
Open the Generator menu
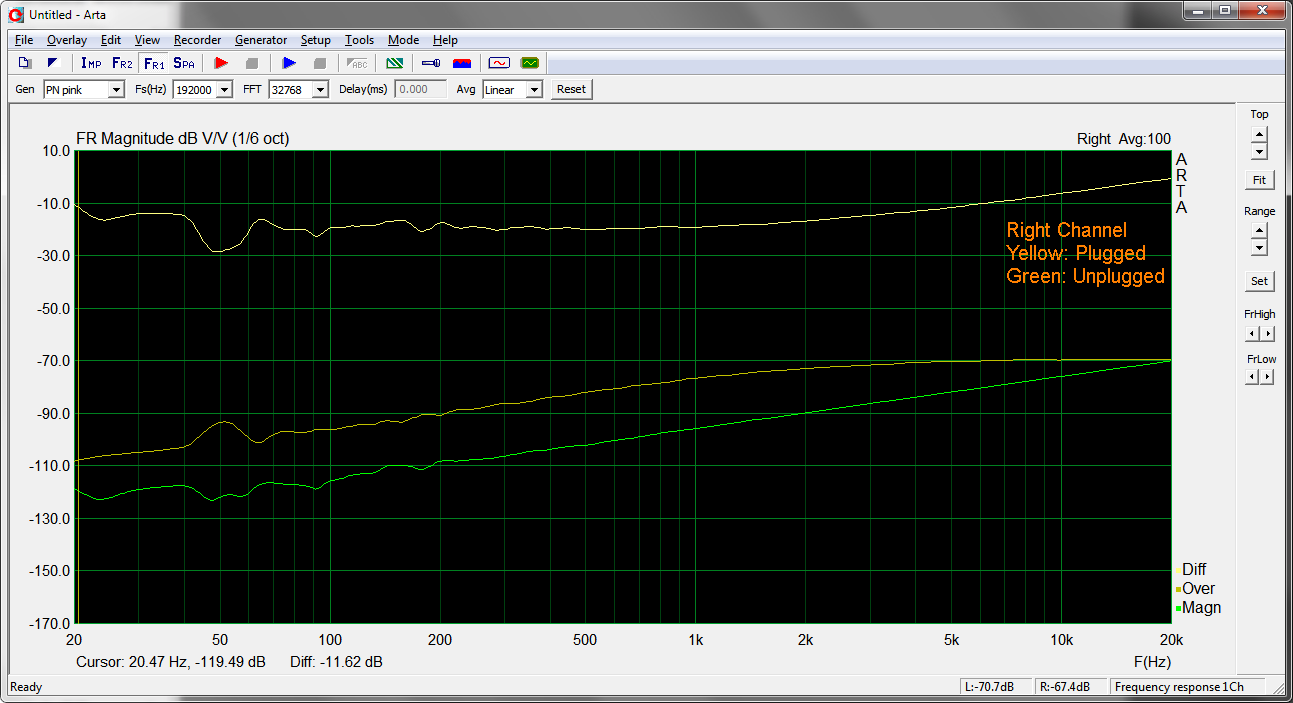point(261,40)
